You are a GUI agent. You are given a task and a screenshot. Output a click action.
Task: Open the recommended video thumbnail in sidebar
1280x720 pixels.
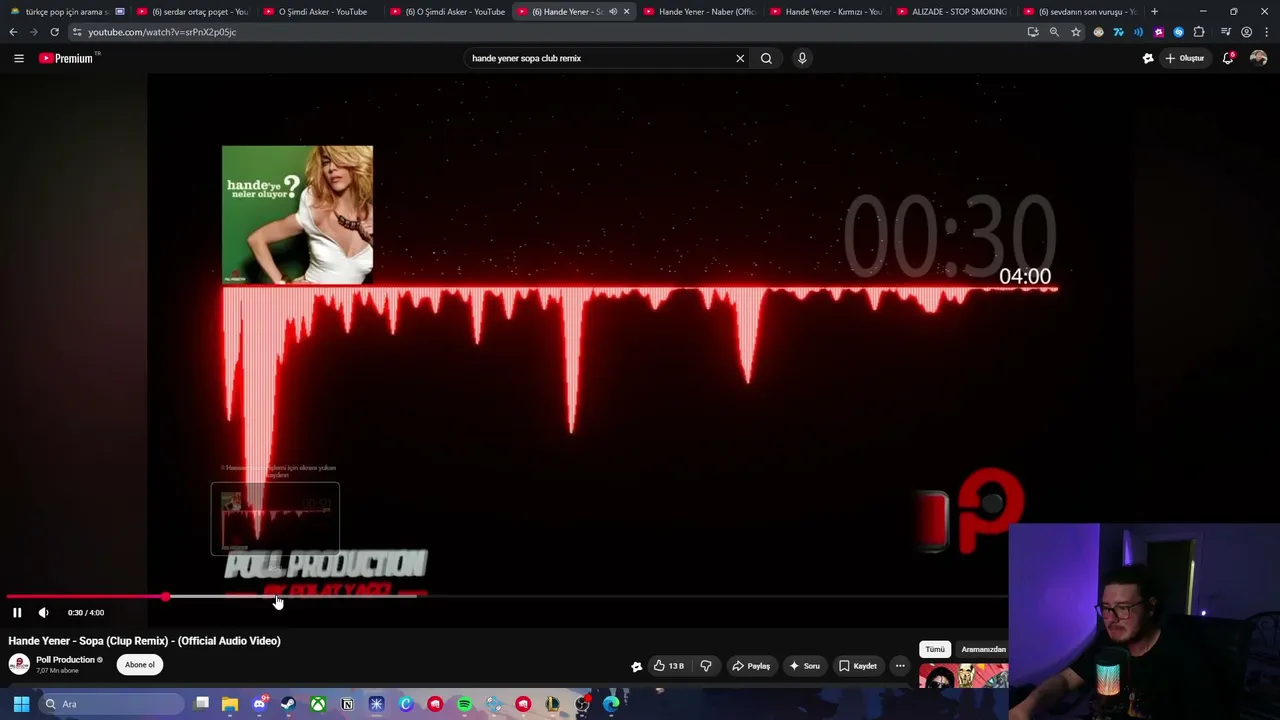(x=964, y=677)
